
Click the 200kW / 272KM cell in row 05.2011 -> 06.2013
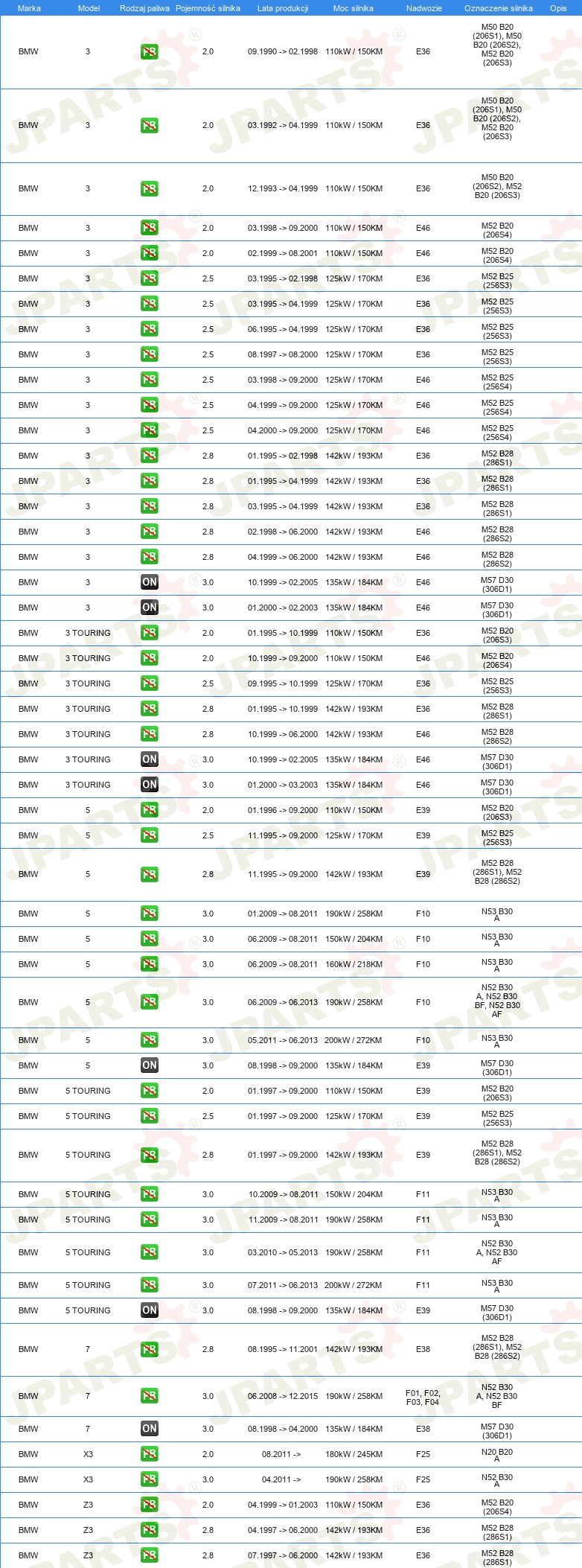pyautogui.click(x=354, y=1041)
